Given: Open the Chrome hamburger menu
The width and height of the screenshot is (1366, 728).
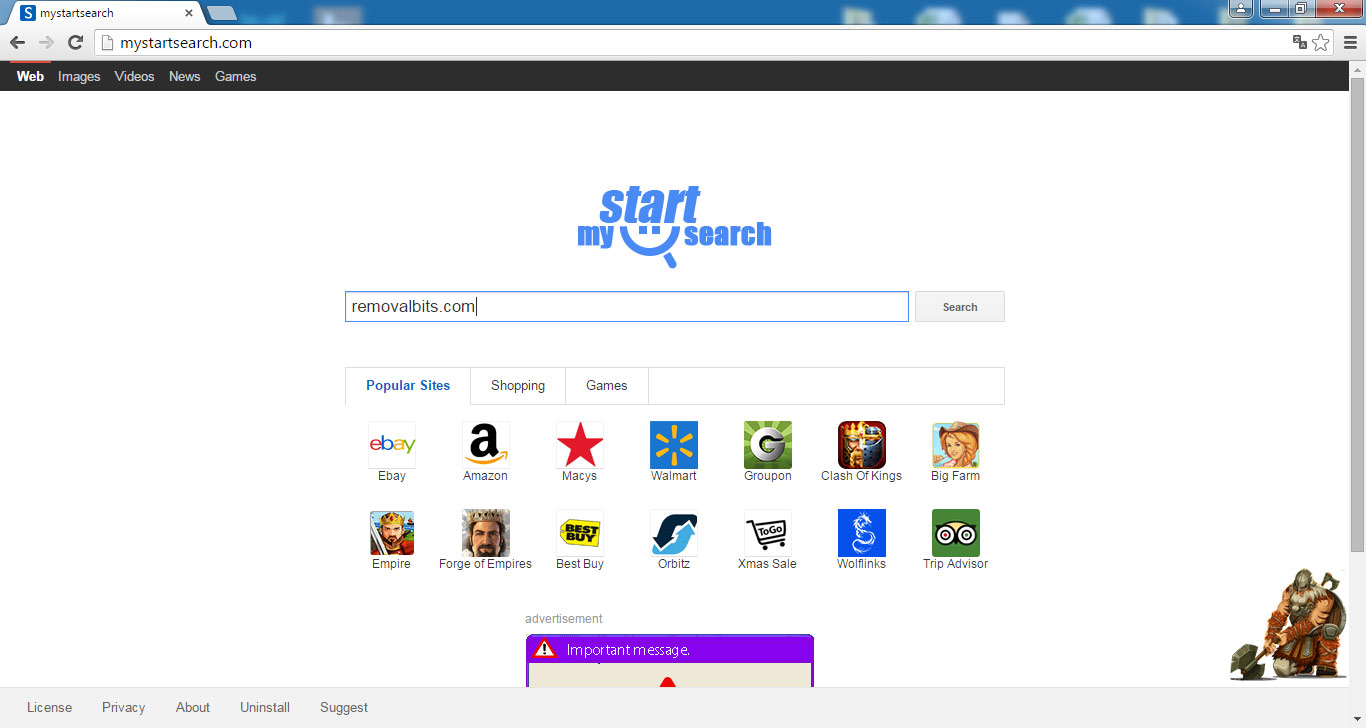Looking at the screenshot, I should pos(1350,42).
